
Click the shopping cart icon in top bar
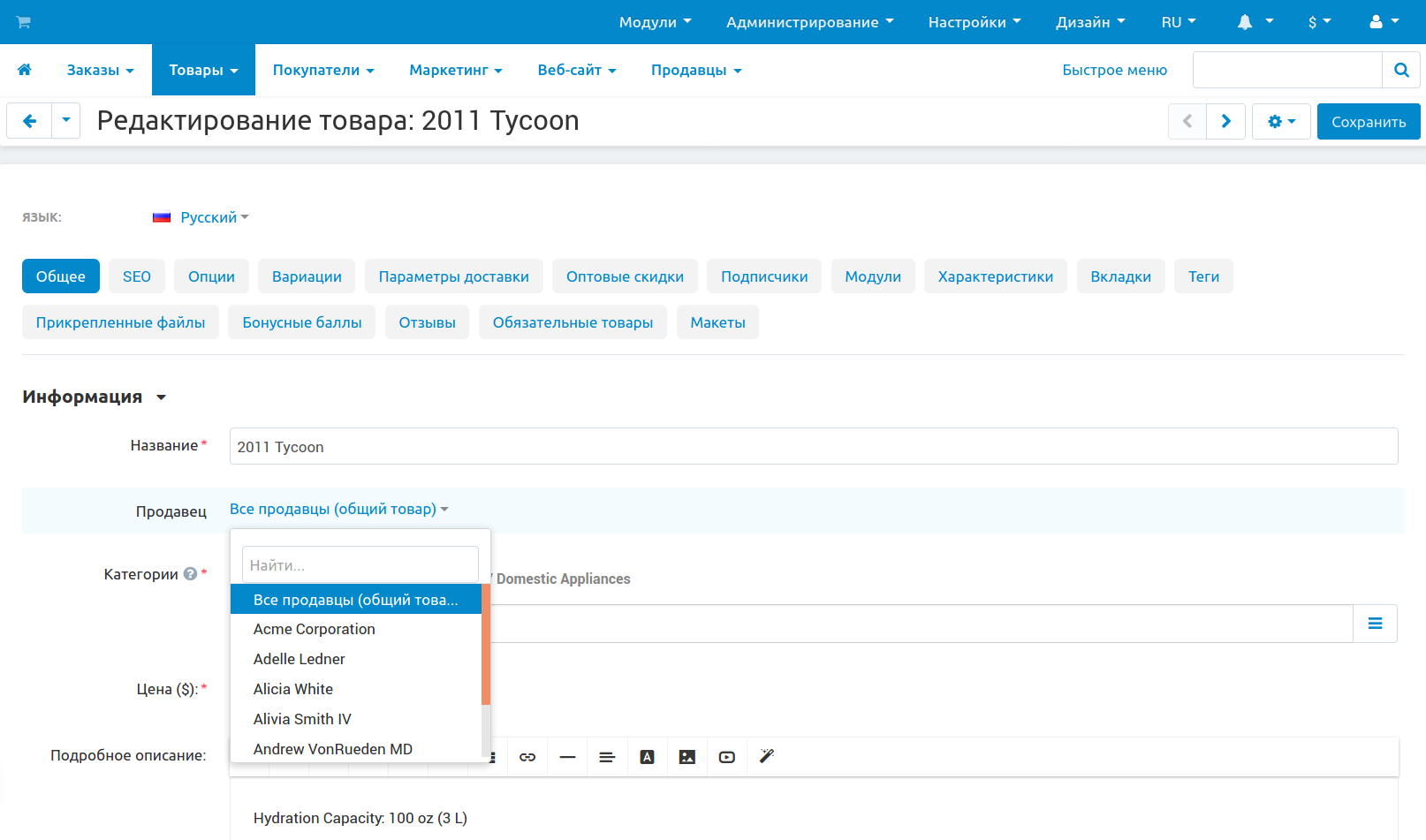pos(24,22)
